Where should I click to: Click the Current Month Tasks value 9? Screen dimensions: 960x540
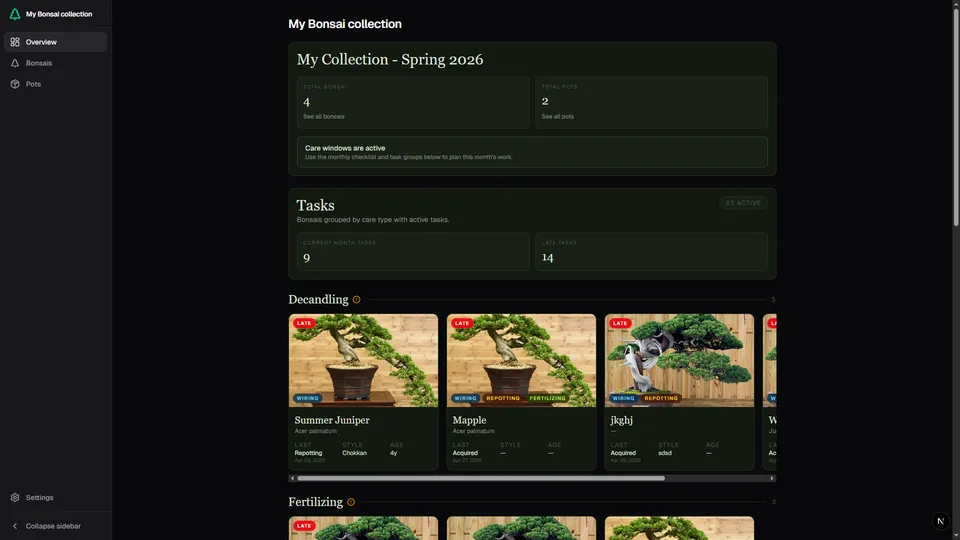click(306, 258)
